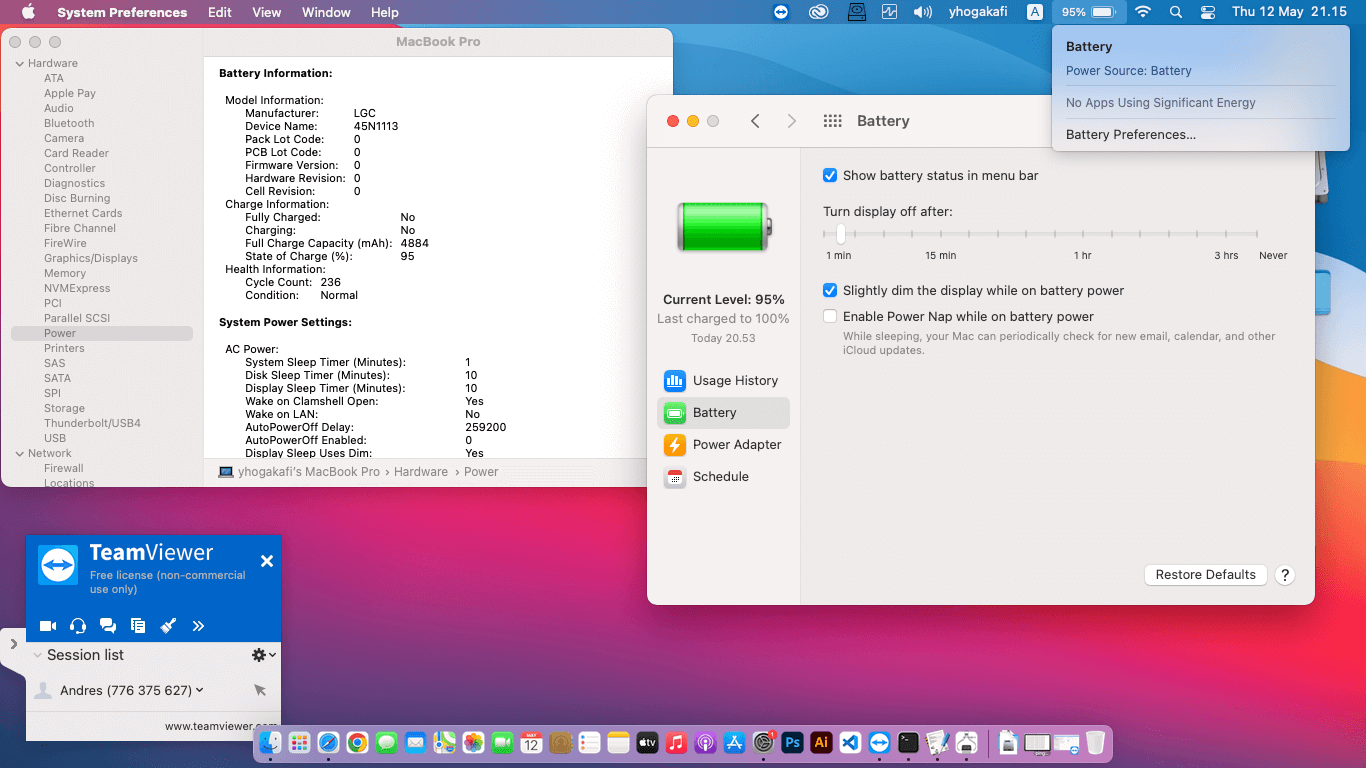Expand the Andres session dropdown

click(200, 690)
